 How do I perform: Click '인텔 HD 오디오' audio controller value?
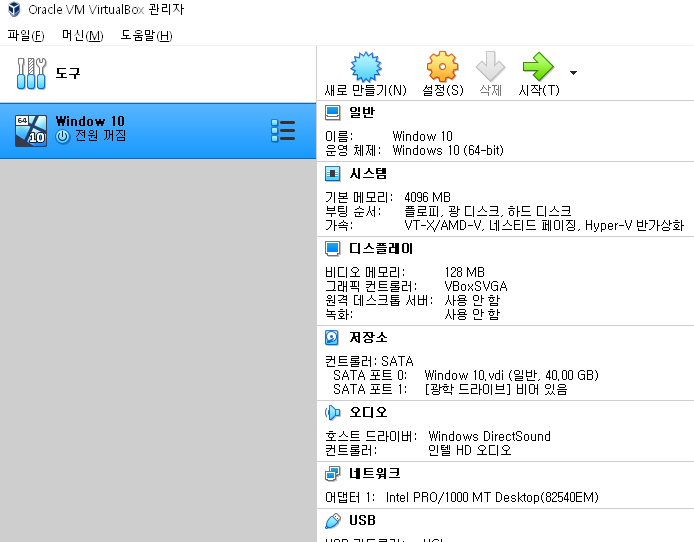pos(470,450)
